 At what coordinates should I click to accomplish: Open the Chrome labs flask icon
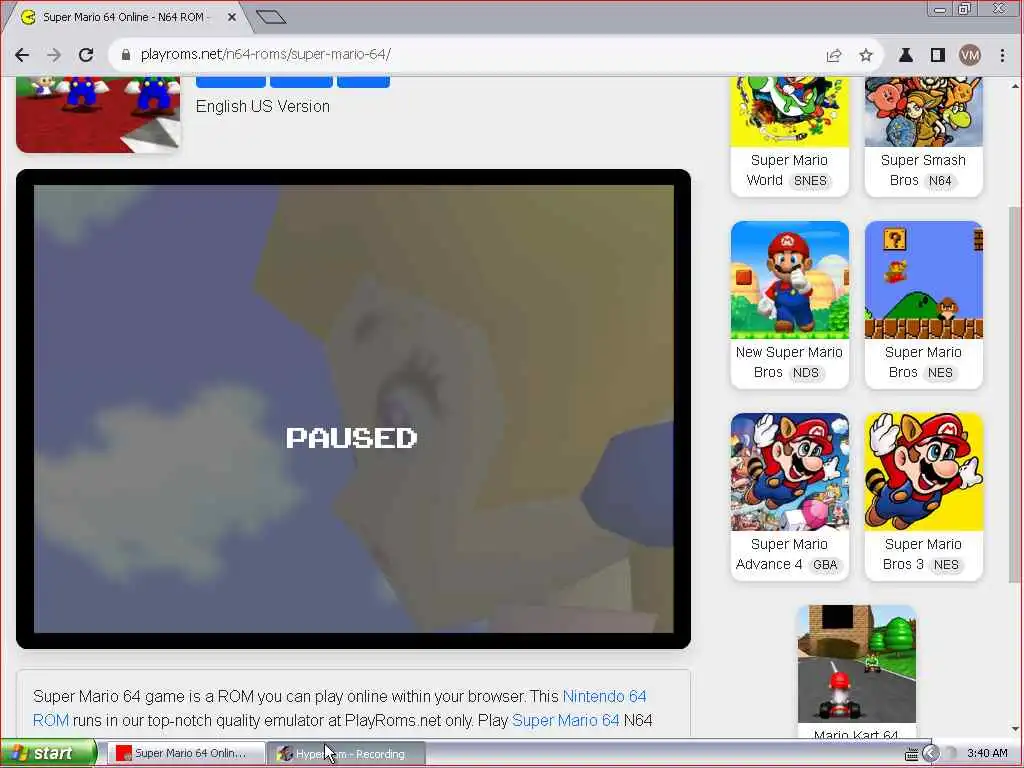click(x=906, y=56)
